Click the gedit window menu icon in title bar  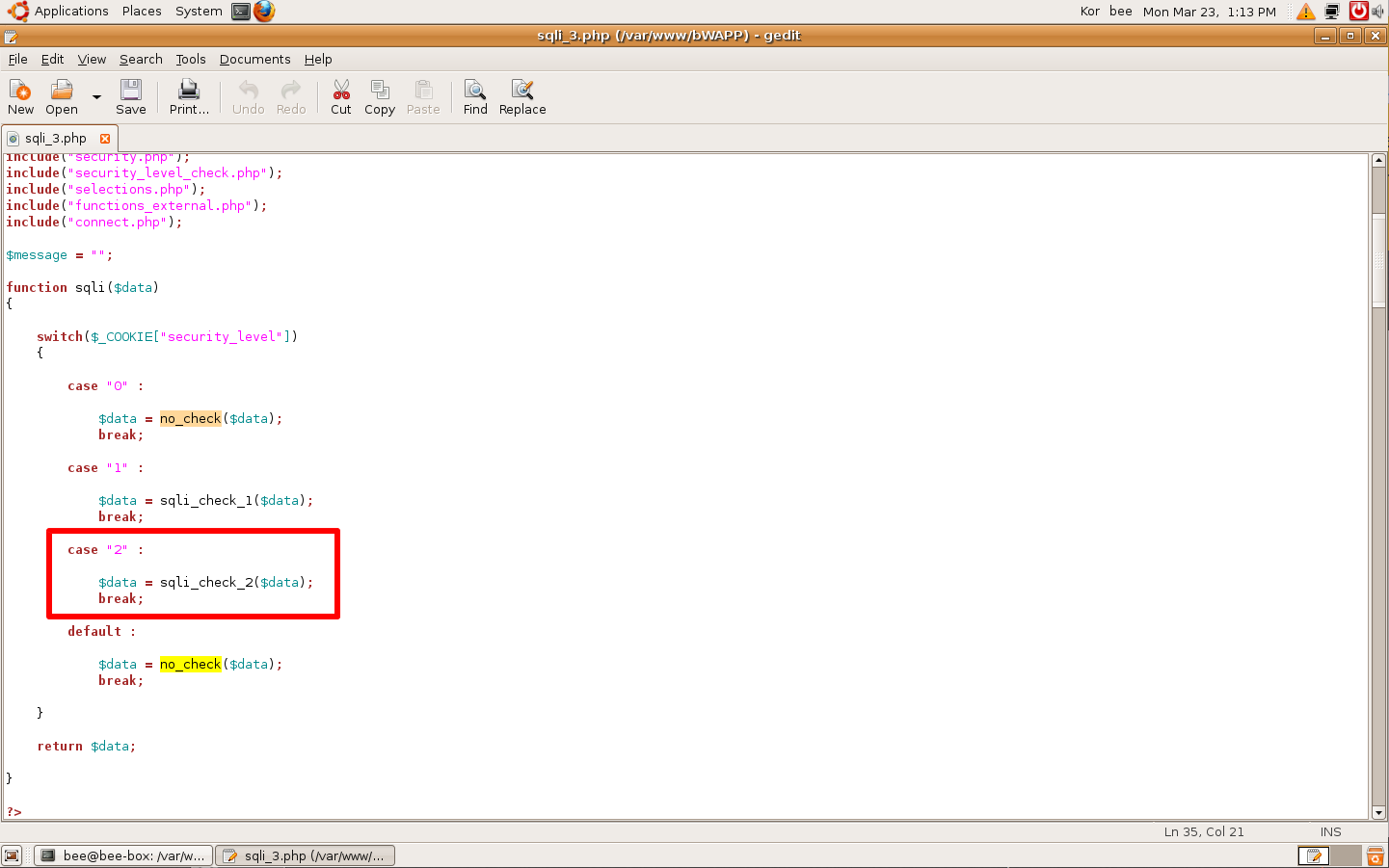tap(11, 37)
